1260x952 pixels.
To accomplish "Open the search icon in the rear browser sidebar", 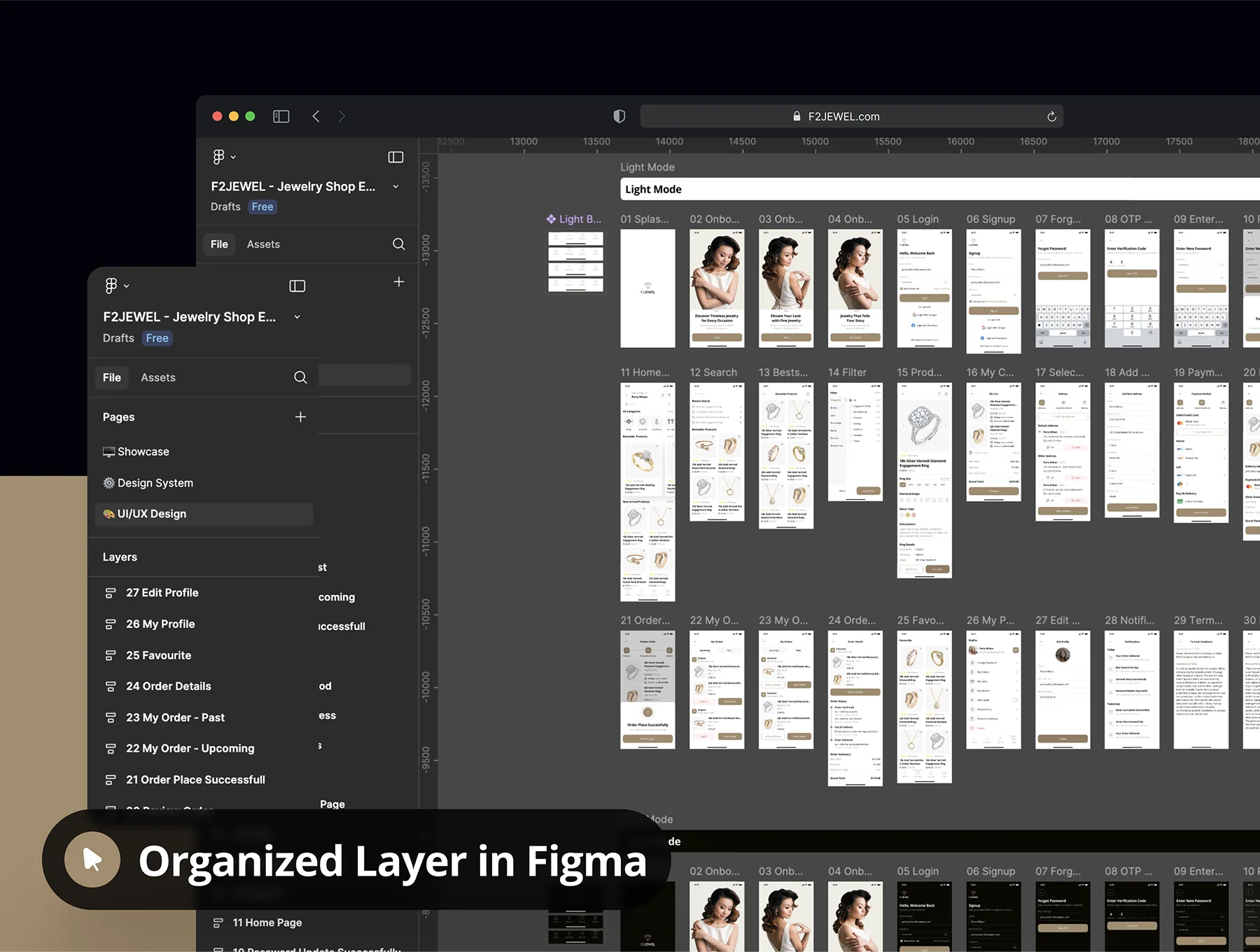I will click(x=399, y=244).
